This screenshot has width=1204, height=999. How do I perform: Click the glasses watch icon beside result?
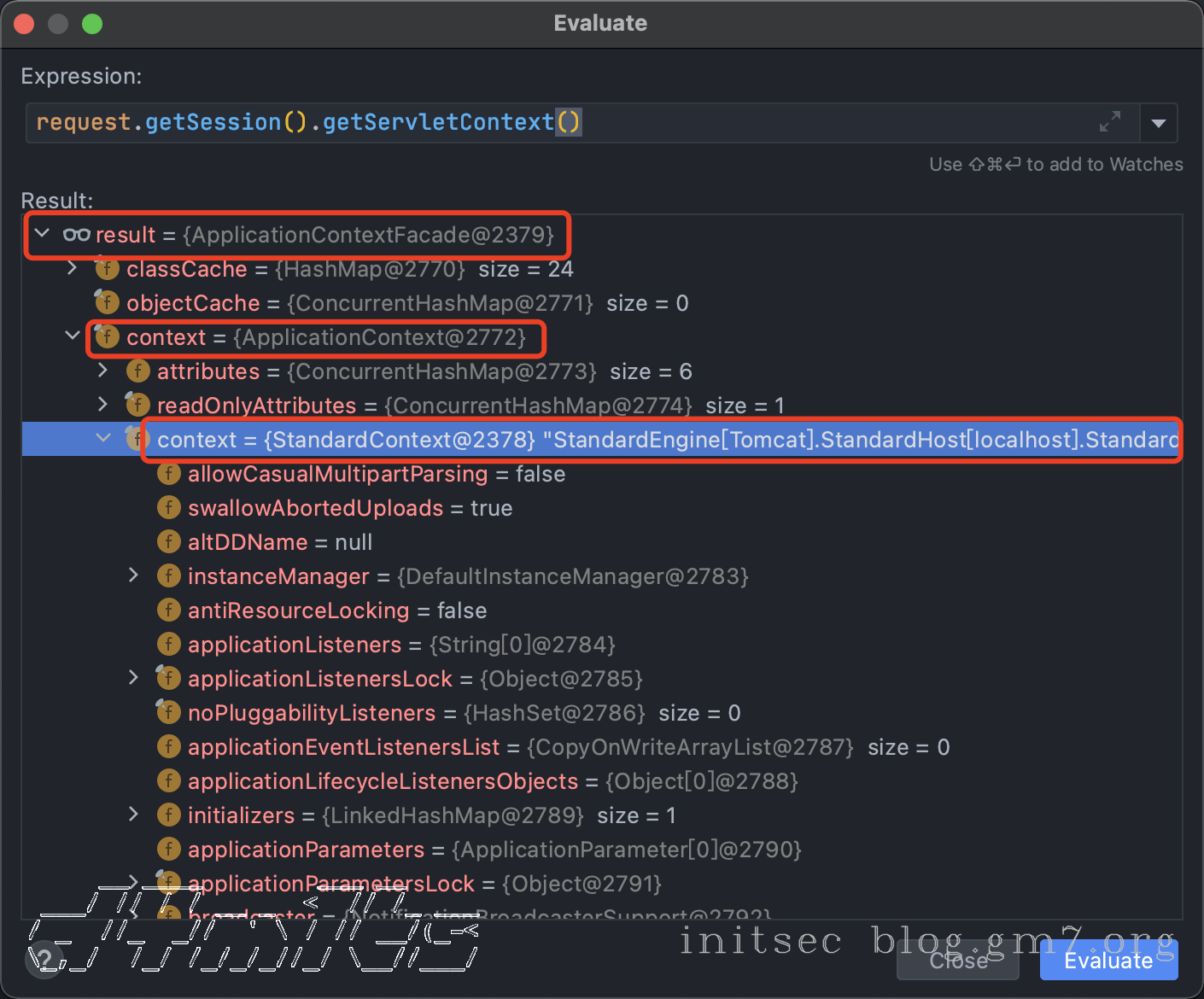pos(77,235)
